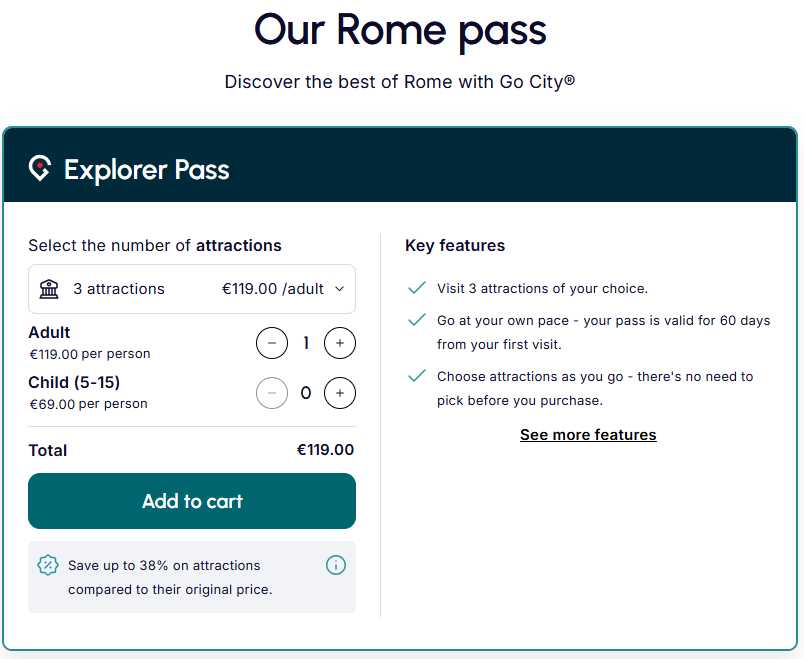Open the savings info icon

pos(336,565)
